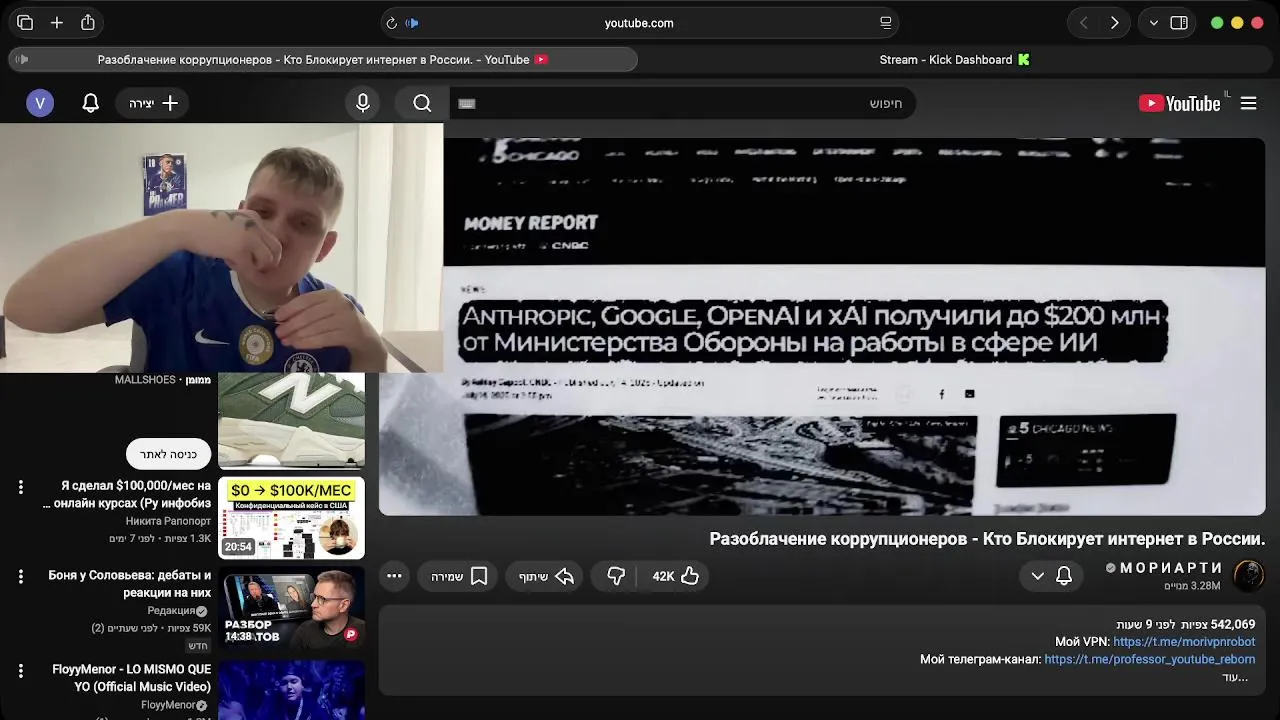Like the video with 42K likes
This screenshot has height=720, width=1280.
(x=676, y=576)
